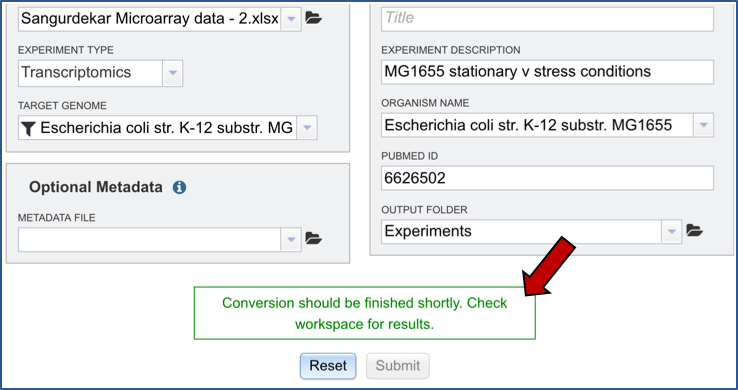Image resolution: width=738 pixels, height=390 pixels.
Task: Click the Reset button
Action: click(x=328, y=366)
